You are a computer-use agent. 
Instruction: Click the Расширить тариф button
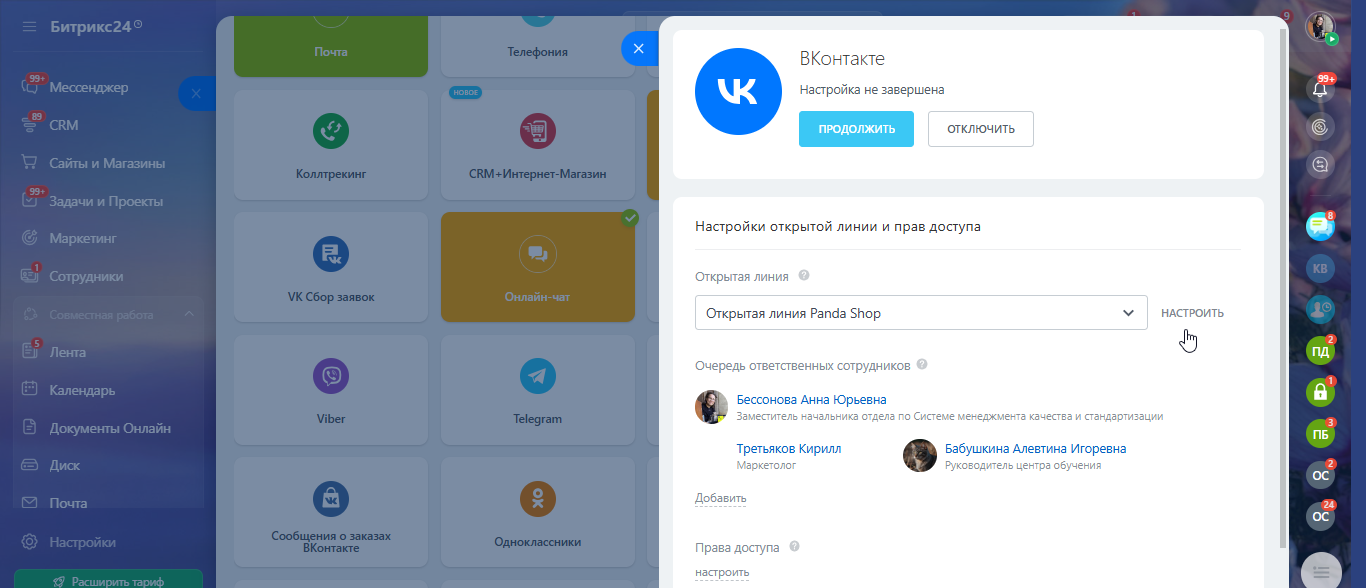(x=108, y=581)
